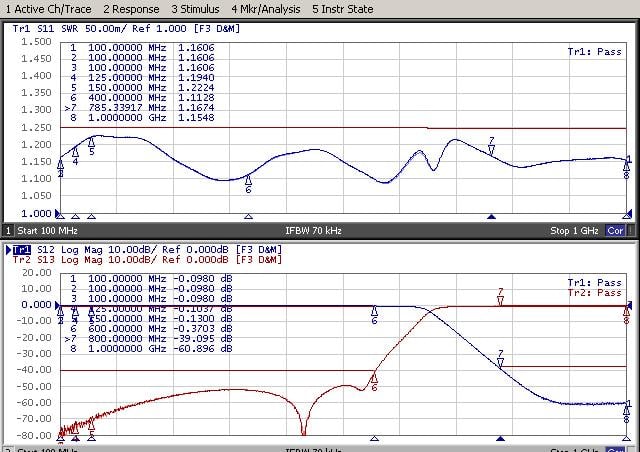
Task: Select active marker 7 on the SWR trace
Action: 491,146
